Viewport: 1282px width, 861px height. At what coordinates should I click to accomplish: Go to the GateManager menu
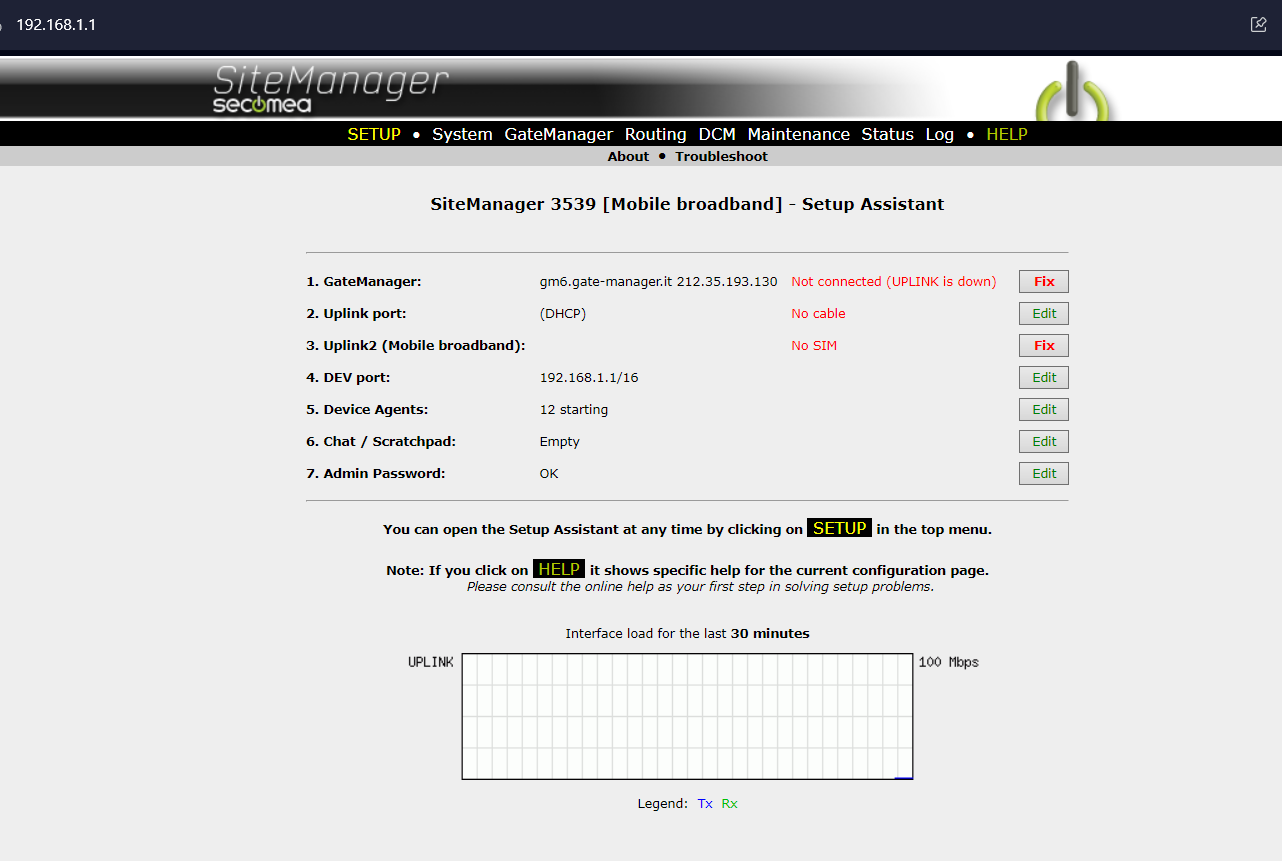(x=558, y=134)
